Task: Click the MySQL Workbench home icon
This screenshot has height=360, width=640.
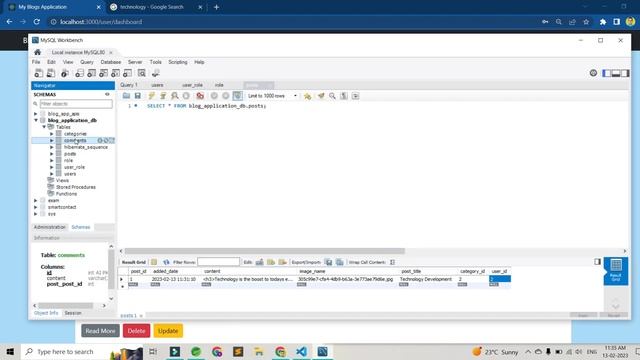Action: pyautogui.click(x=38, y=52)
